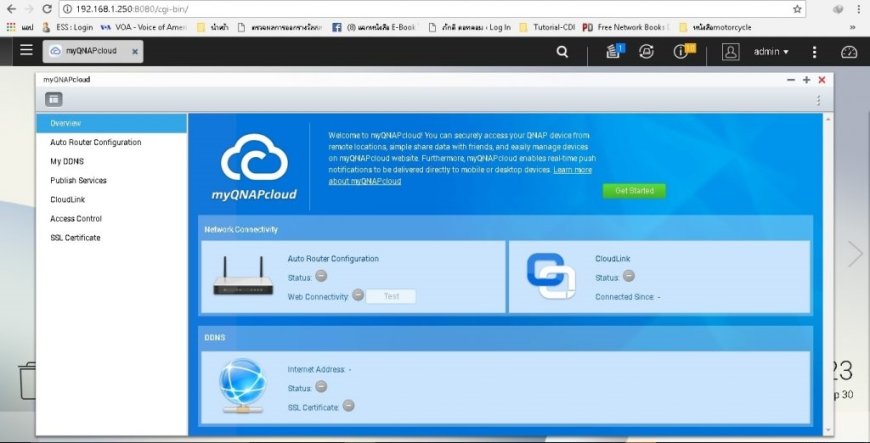Screen dimensions: 870x443
Task: Open the dashboard gauge icon
Action: (849, 52)
